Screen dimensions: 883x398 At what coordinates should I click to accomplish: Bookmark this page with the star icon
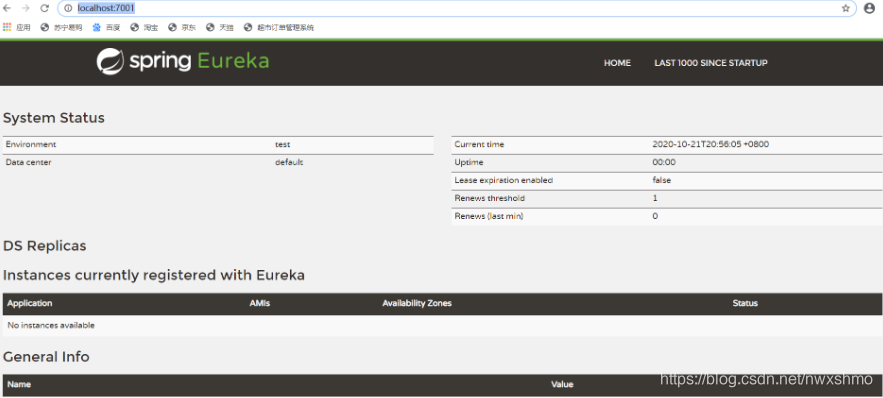click(x=845, y=8)
